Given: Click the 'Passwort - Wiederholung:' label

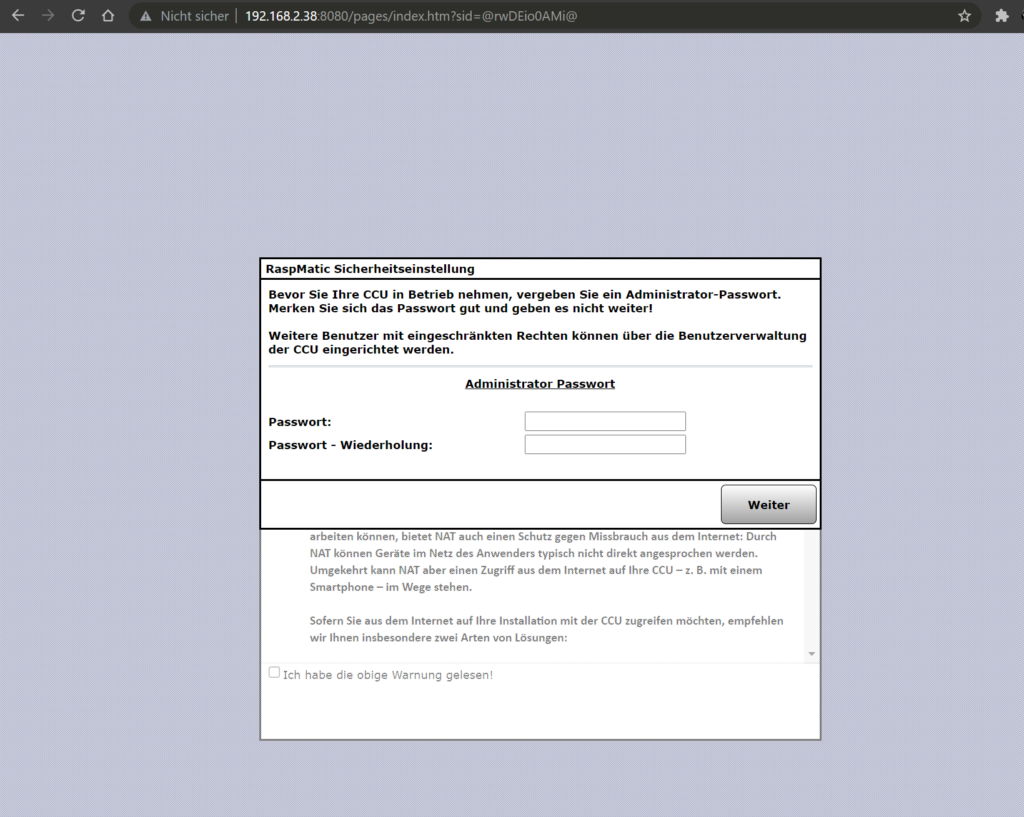Looking at the screenshot, I should [x=350, y=445].
